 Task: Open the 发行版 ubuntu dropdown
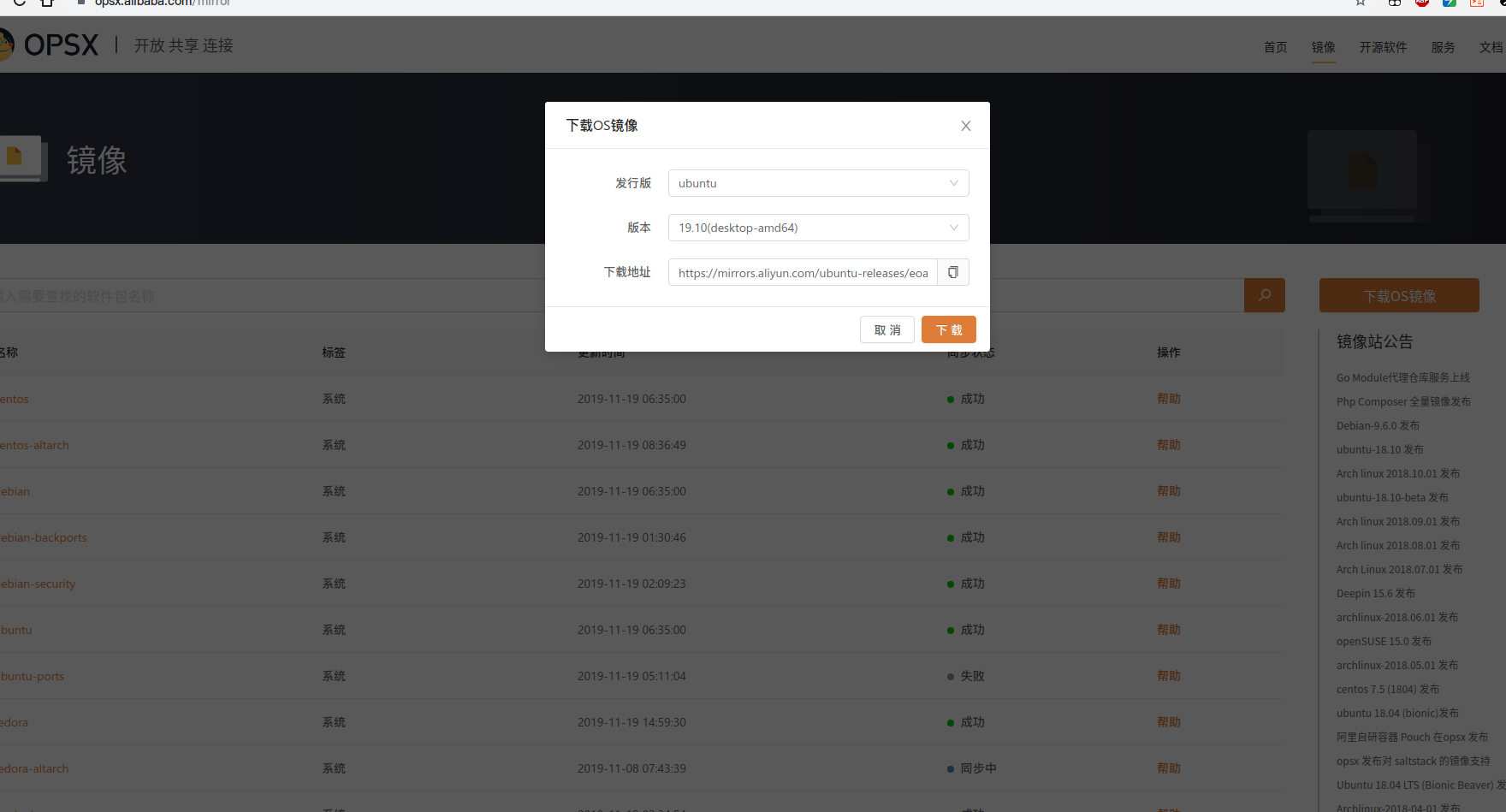[818, 183]
